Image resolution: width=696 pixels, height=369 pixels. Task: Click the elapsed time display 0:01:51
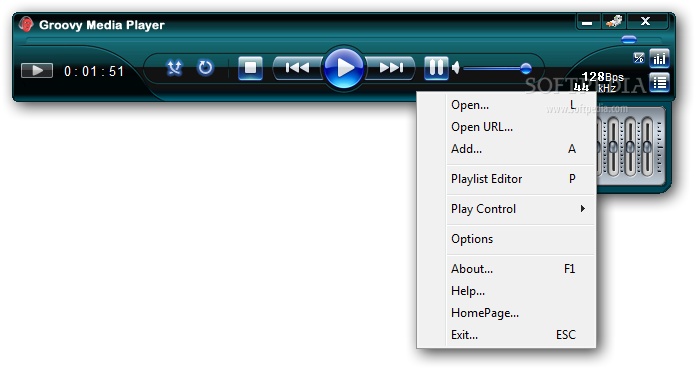pyautogui.click(x=94, y=71)
